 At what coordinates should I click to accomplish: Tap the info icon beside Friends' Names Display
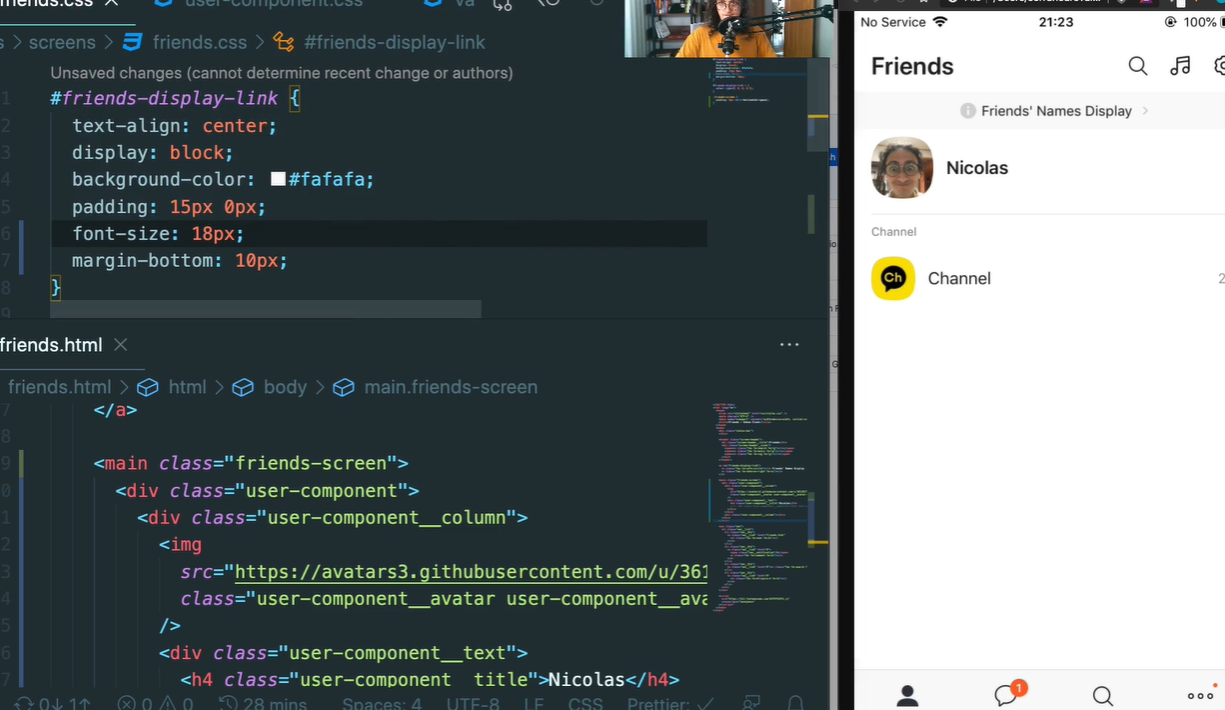pos(968,111)
